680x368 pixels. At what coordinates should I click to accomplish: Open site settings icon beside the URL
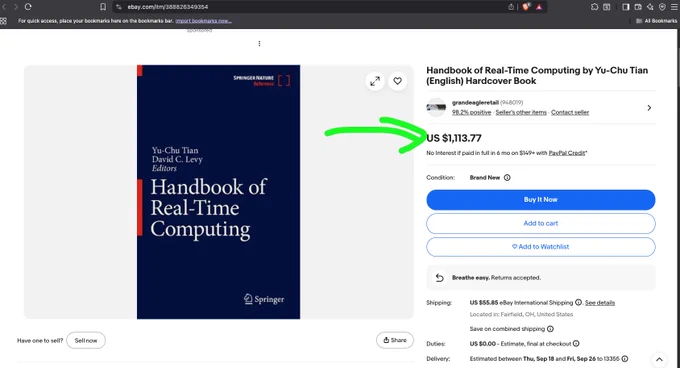pos(119,7)
